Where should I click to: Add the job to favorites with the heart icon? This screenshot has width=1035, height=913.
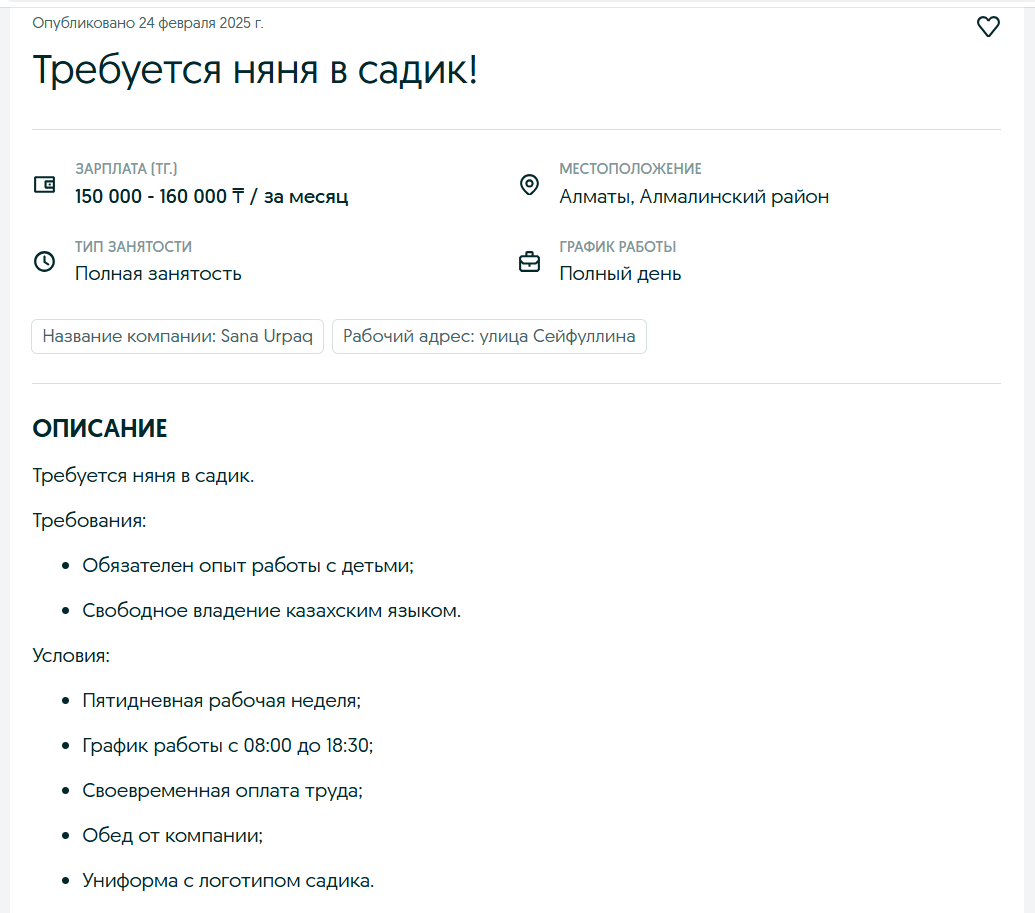pyautogui.click(x=988, y=27)
